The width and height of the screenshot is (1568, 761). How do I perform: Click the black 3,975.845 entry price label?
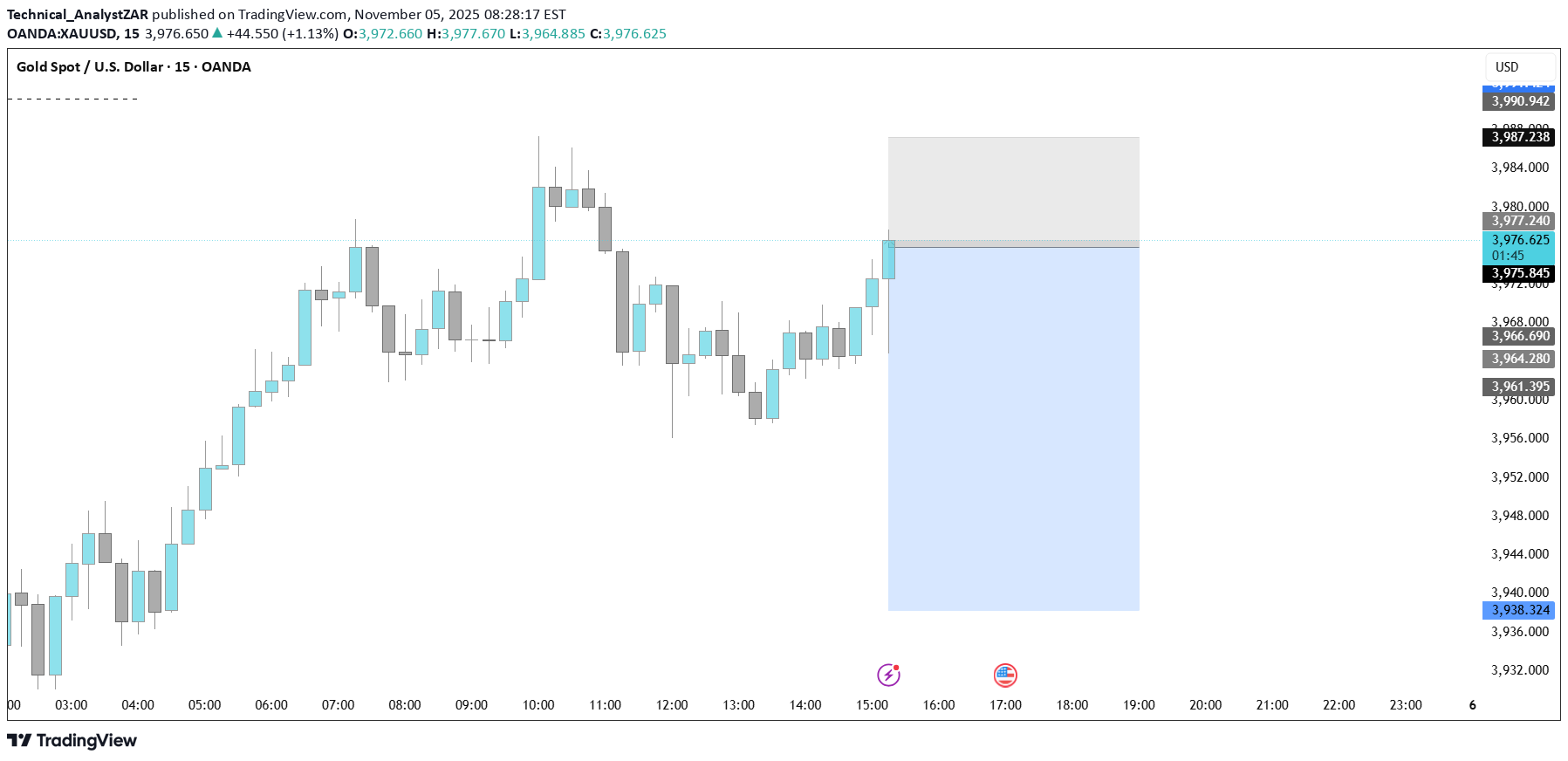(x=1519, y=274)
